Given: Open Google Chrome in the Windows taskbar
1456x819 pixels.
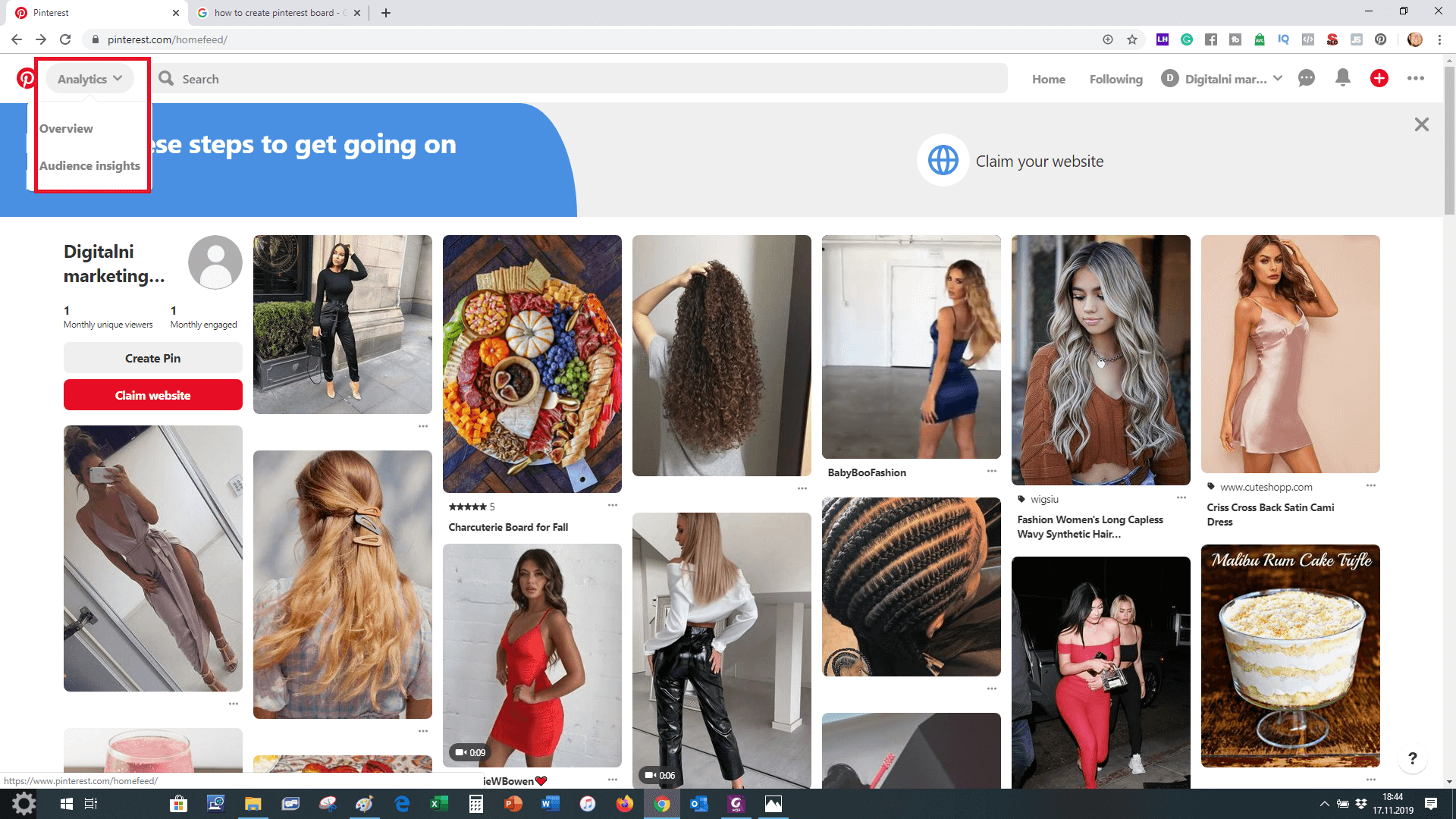Looking at the screenshot, I should 662,804.
